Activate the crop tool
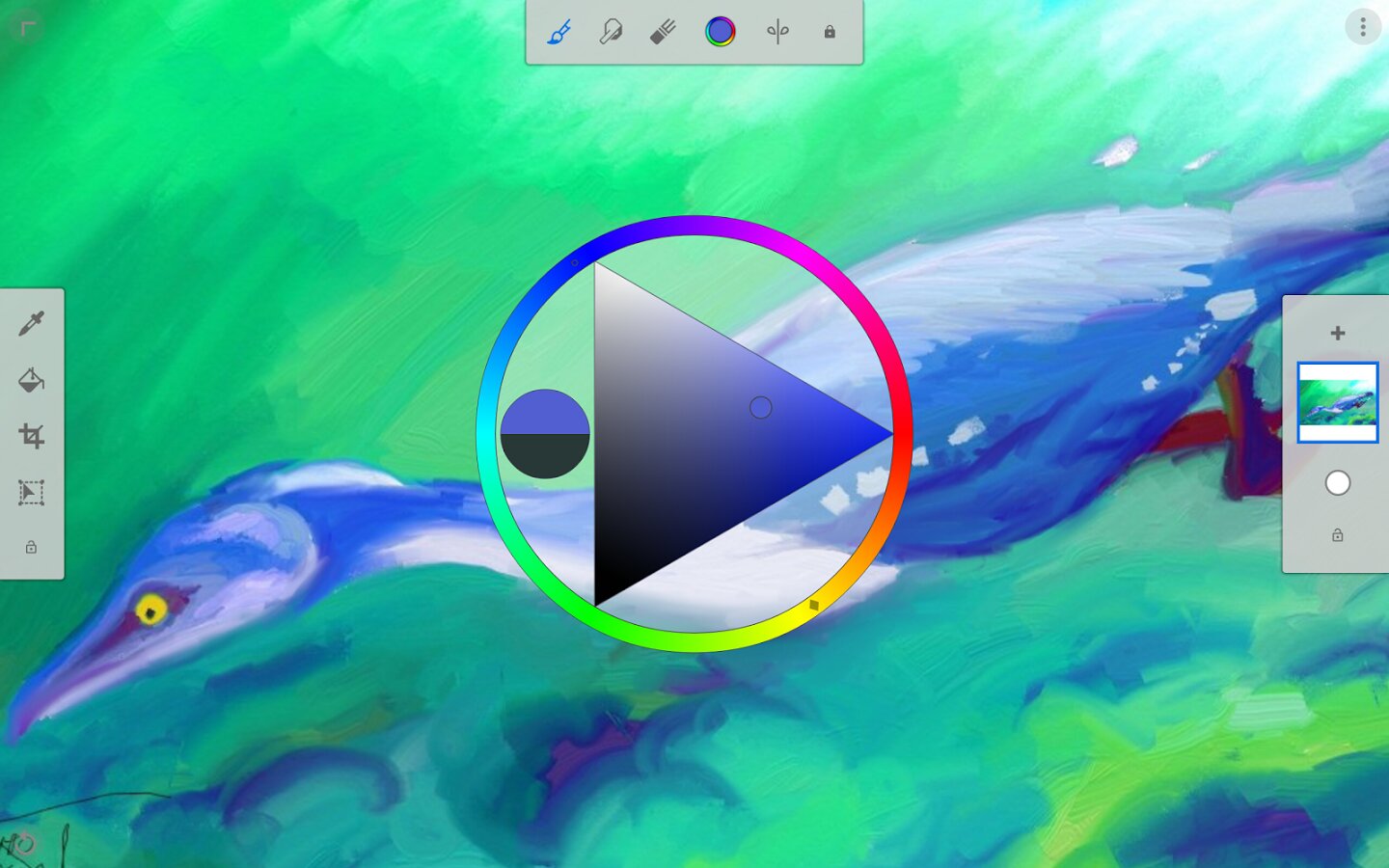1389x868 pixels. tap(31, 436)
